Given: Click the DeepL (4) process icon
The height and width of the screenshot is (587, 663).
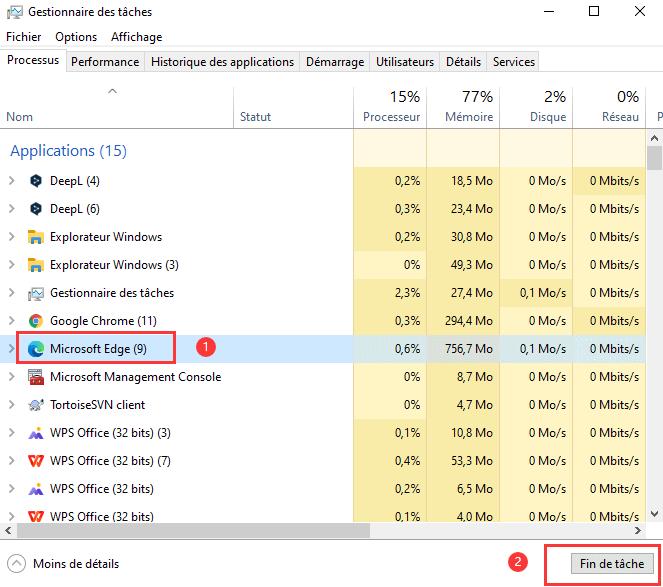Looking at the screenshot, I should [36, 181].
